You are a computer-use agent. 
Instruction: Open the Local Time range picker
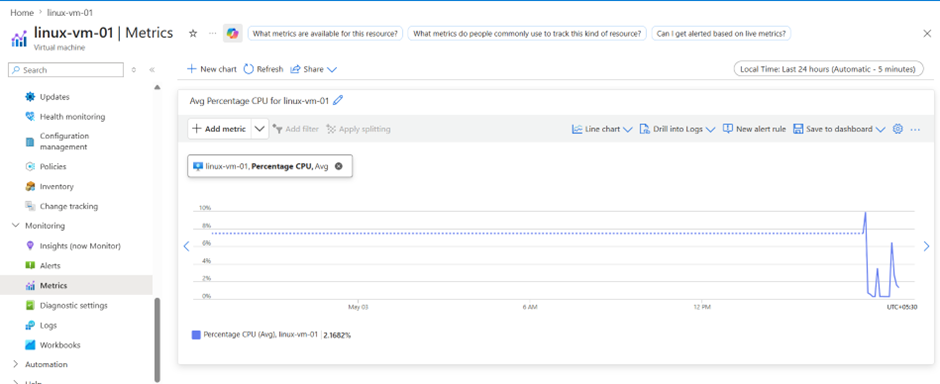828,69
